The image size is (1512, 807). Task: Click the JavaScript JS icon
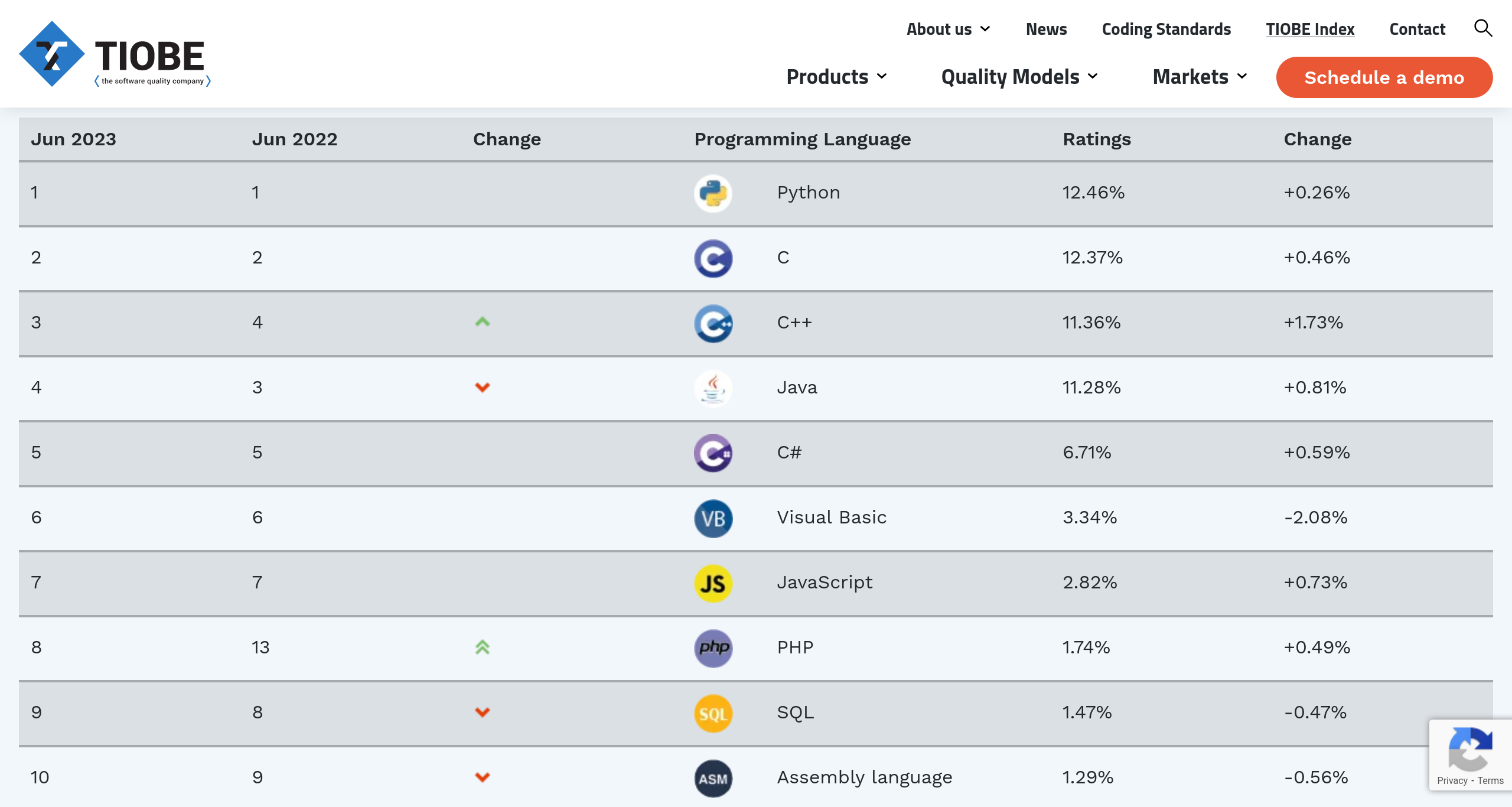tap(713, 583)
